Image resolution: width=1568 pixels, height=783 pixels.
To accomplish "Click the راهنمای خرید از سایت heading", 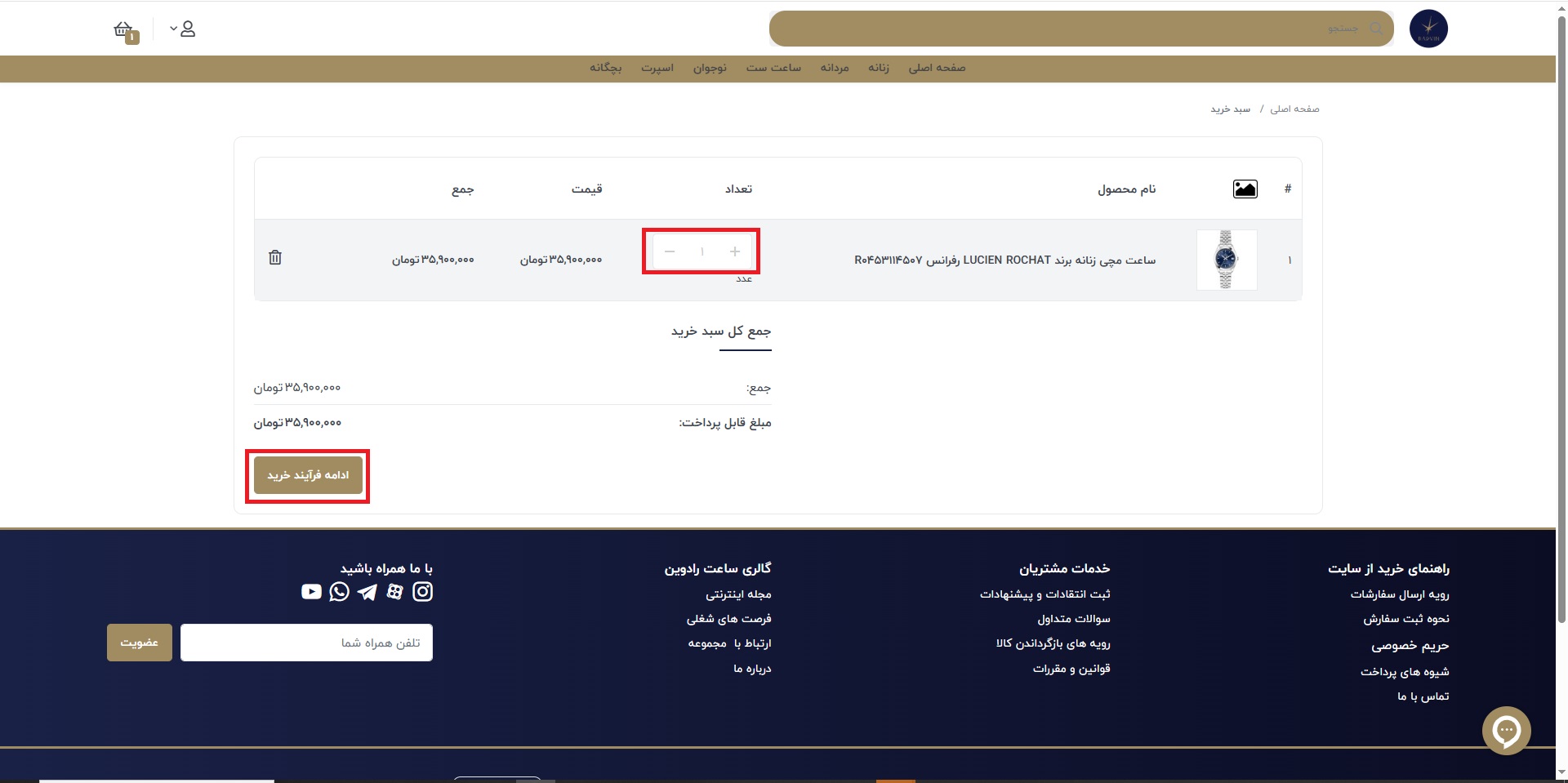I will click(1388, 569).
